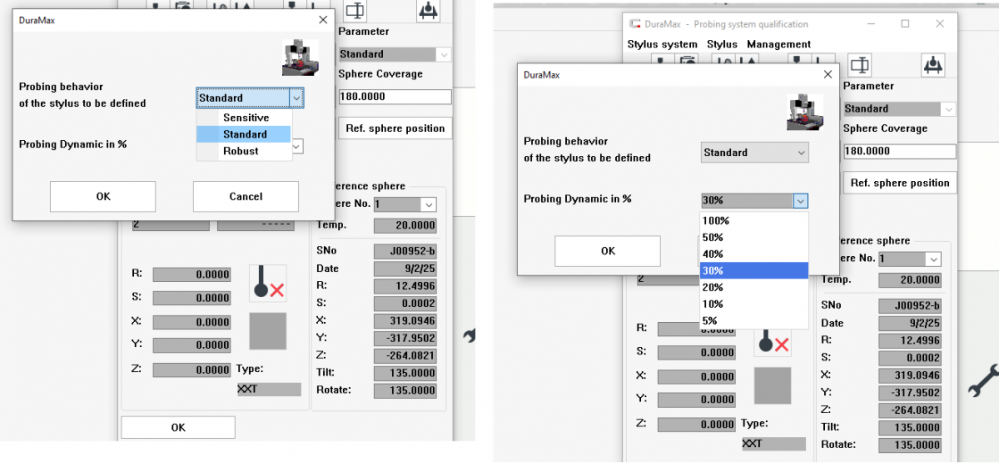
Task: Set Probing Dynamic to 100%
Action: [716, 220]
